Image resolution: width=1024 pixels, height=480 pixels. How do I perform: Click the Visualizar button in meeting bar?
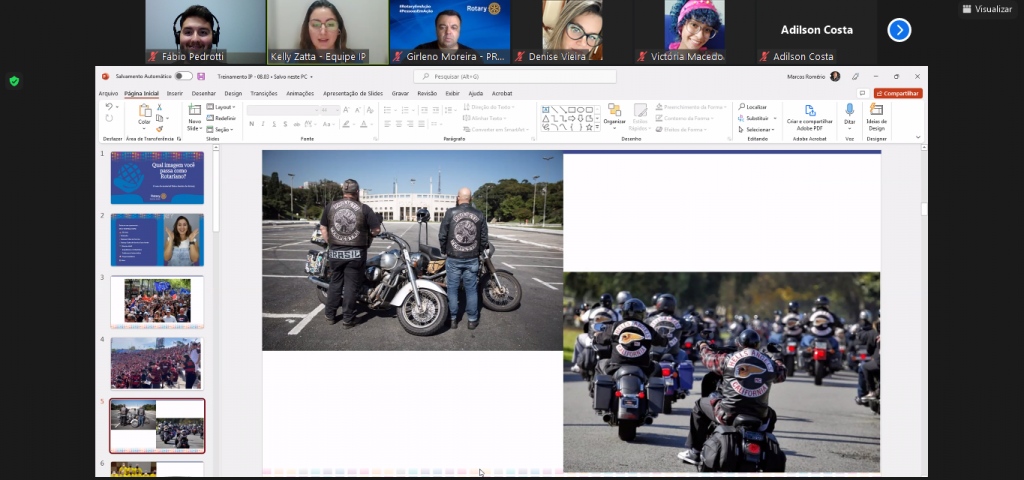[988, 9]
